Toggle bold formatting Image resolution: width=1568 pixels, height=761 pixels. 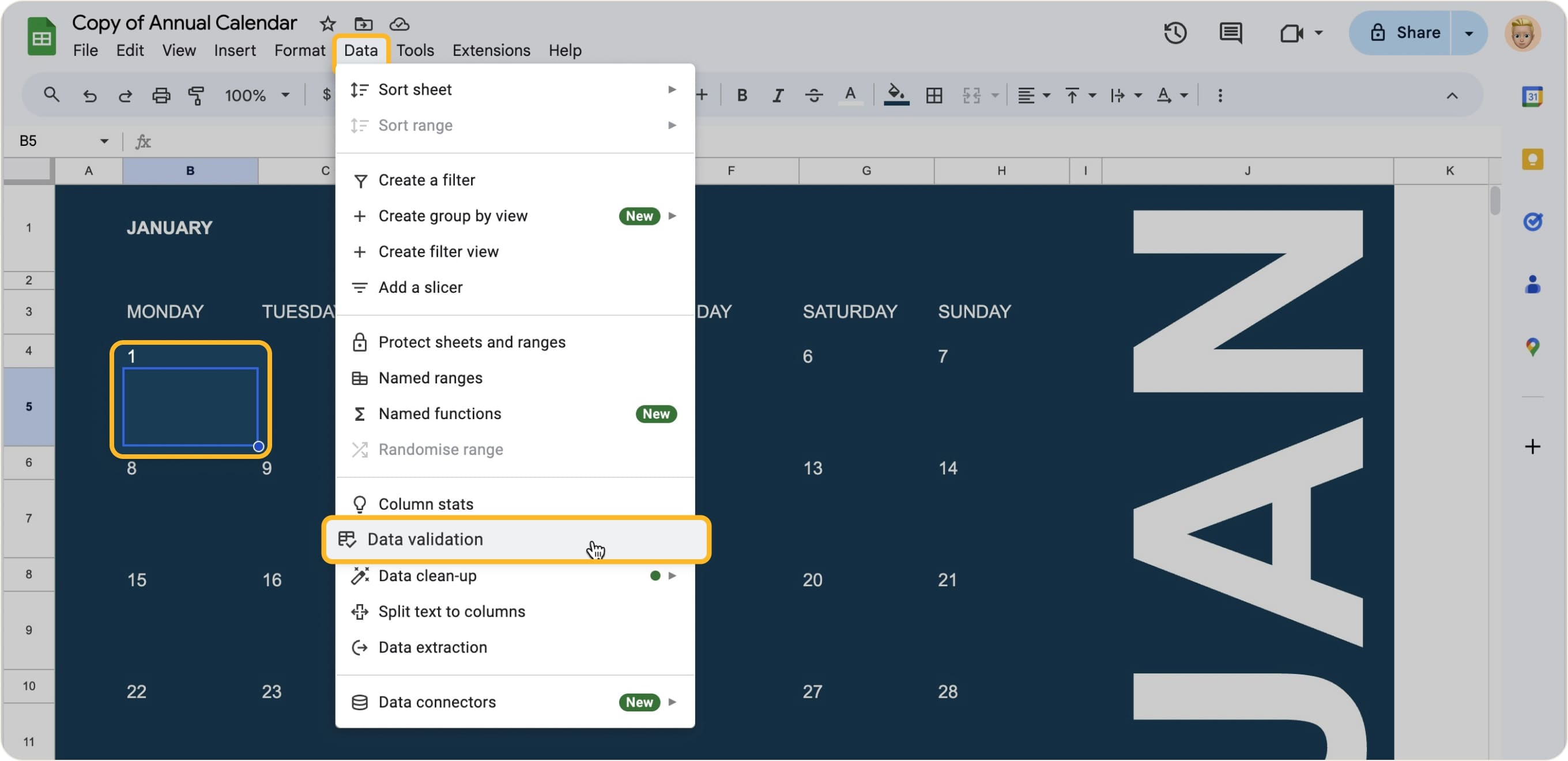click(742, 95)
